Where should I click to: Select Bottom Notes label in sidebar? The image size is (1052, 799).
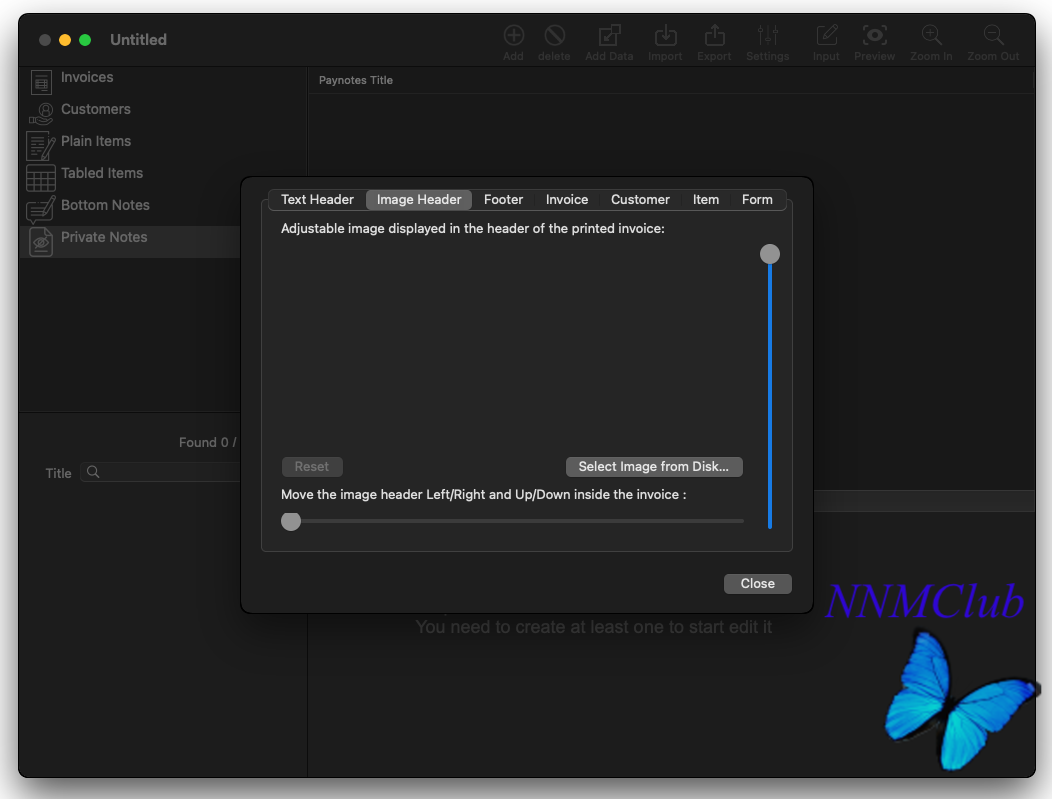(105, 205)
